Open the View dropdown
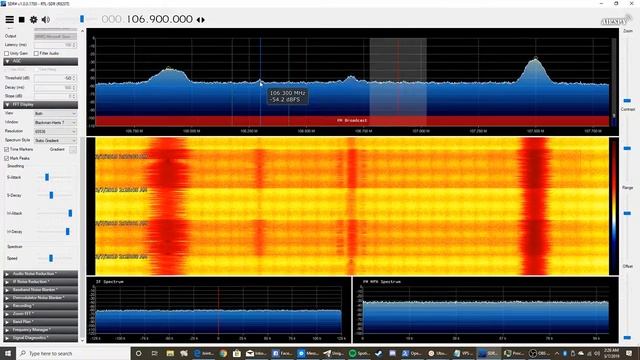640x360 pixels. coord(56,113)
